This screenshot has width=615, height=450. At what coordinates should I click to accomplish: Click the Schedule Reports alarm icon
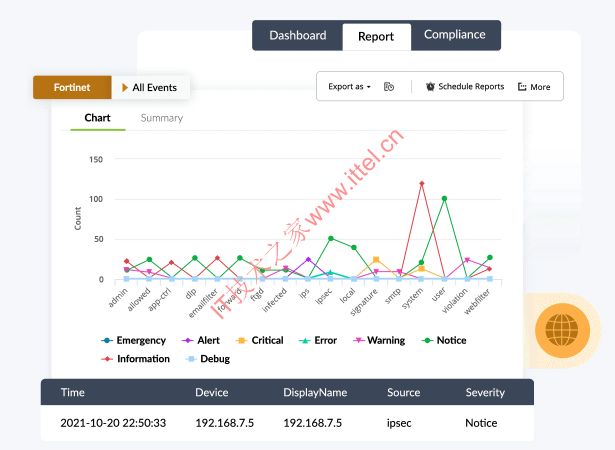430,87
